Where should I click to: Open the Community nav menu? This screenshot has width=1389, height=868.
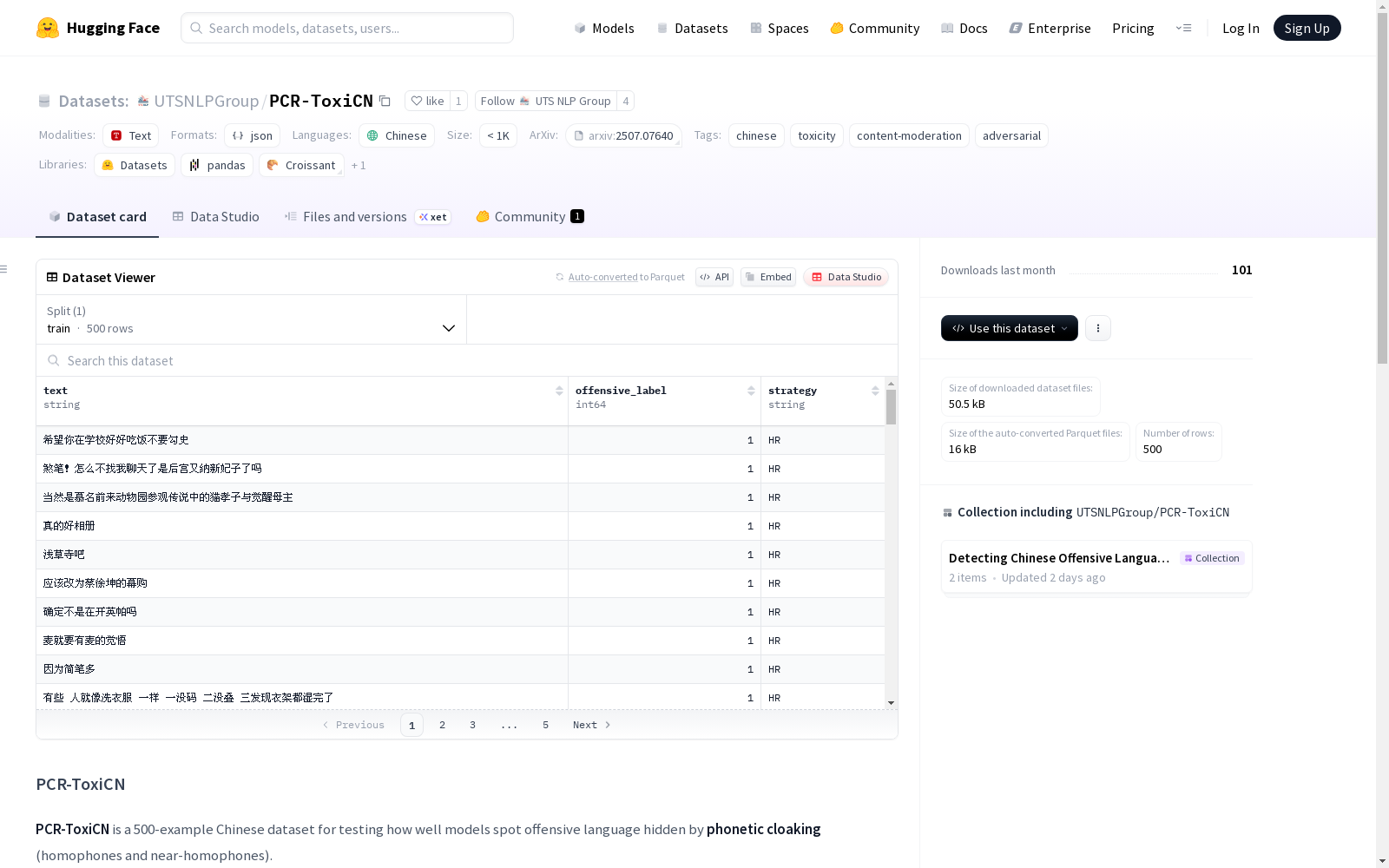(875, 28)
